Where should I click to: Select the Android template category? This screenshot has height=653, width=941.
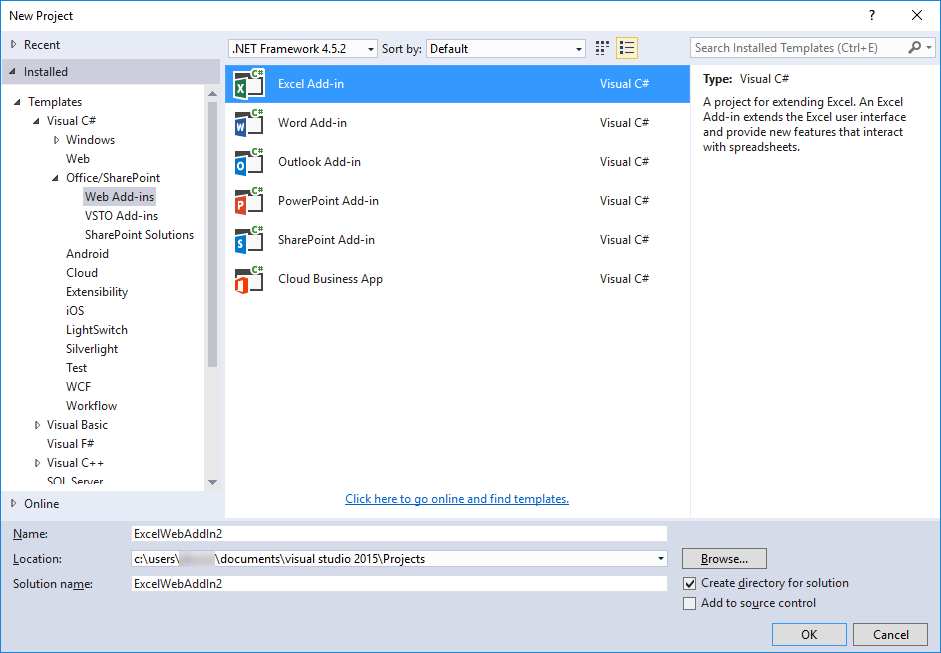pyautogui.click(x=88, y=254)
